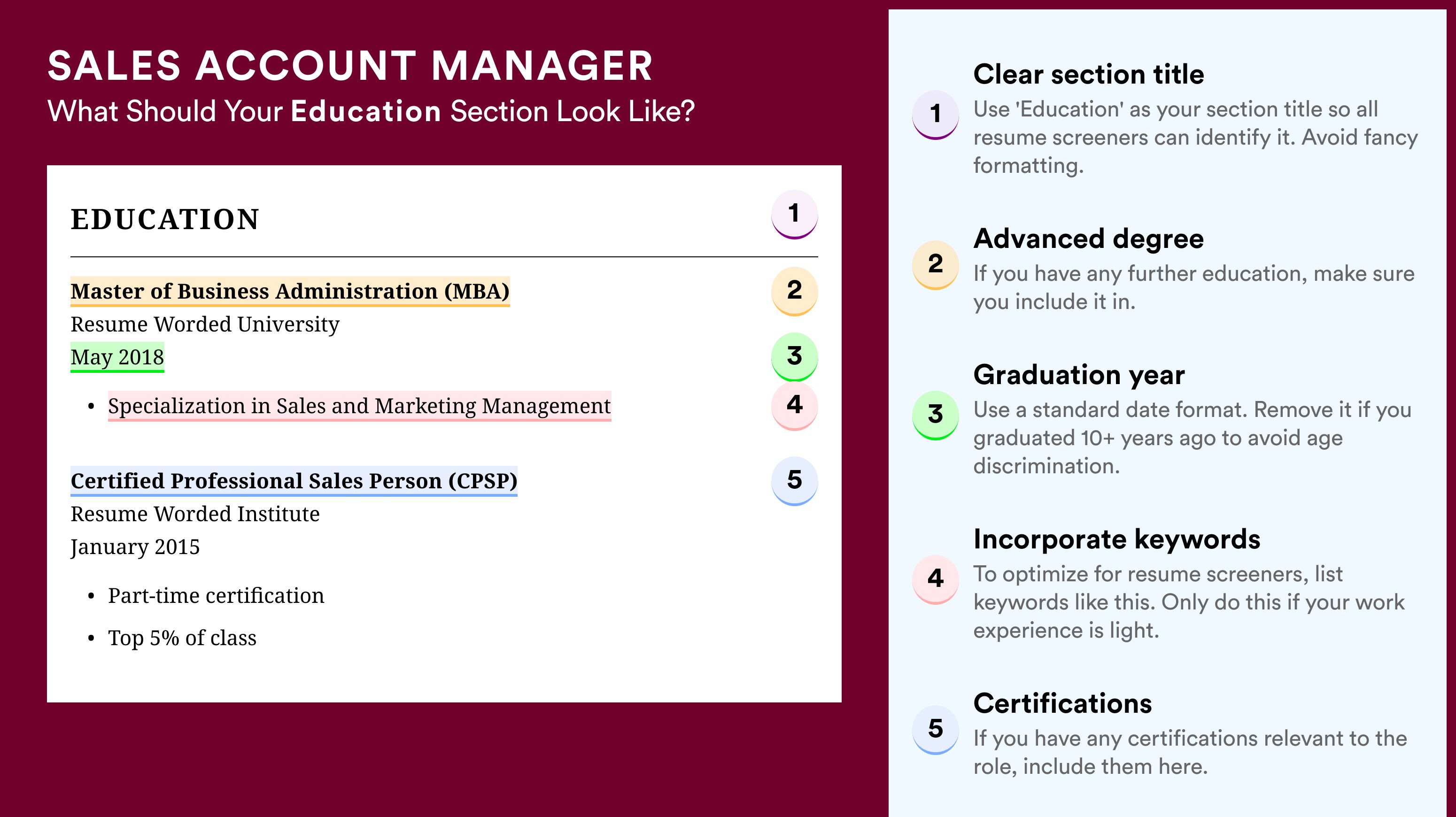Click the orange number 2 badge in resume
The image size is (1456, 817).
[x=794, y=291]
